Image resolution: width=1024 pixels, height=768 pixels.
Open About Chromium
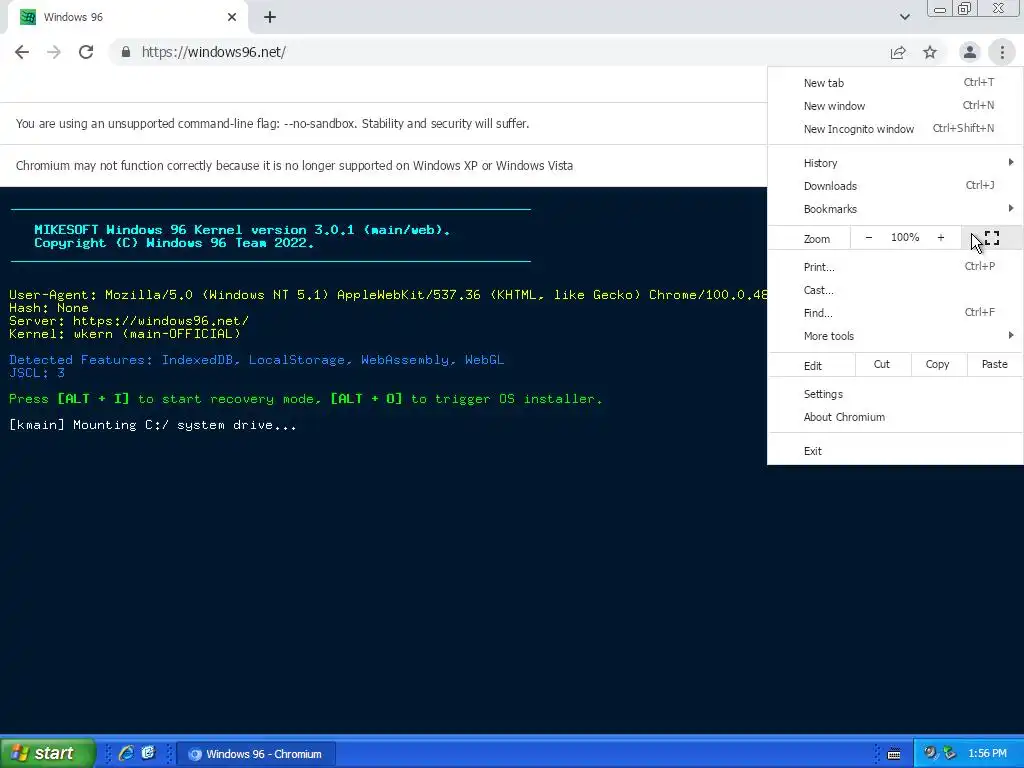click(895, 417)
